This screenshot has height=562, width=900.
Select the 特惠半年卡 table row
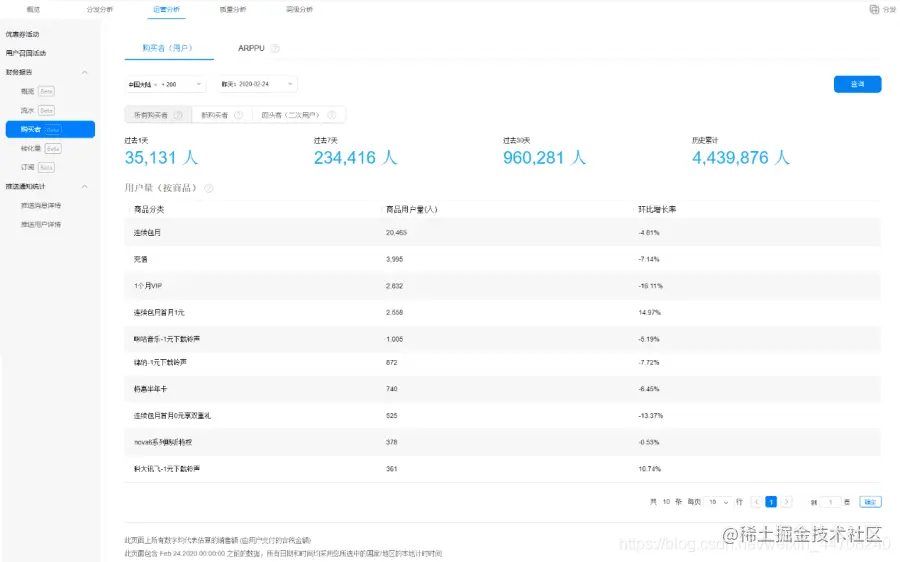502,389
